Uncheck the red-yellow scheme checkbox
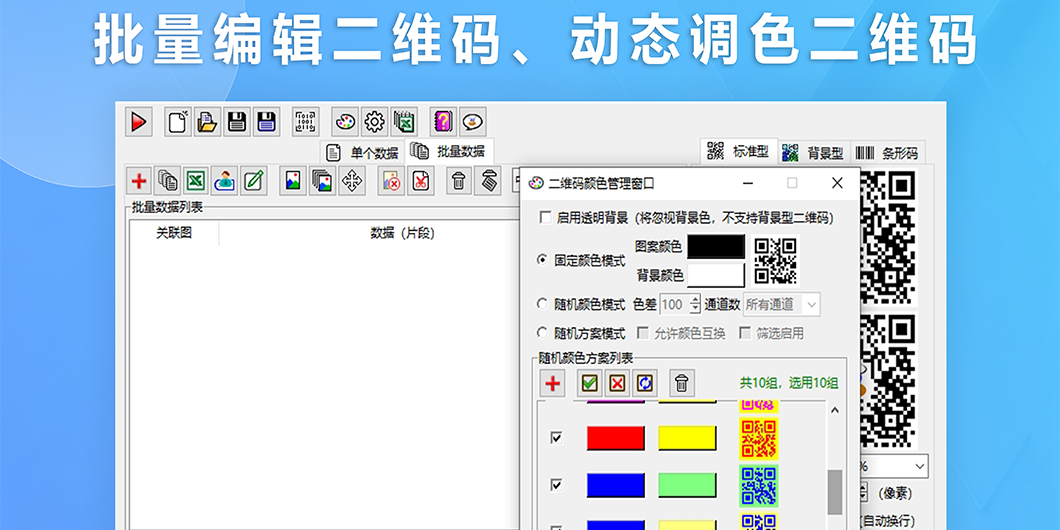Image resolution: width=1060 pixels, height=530 pixels. (556, 438)
